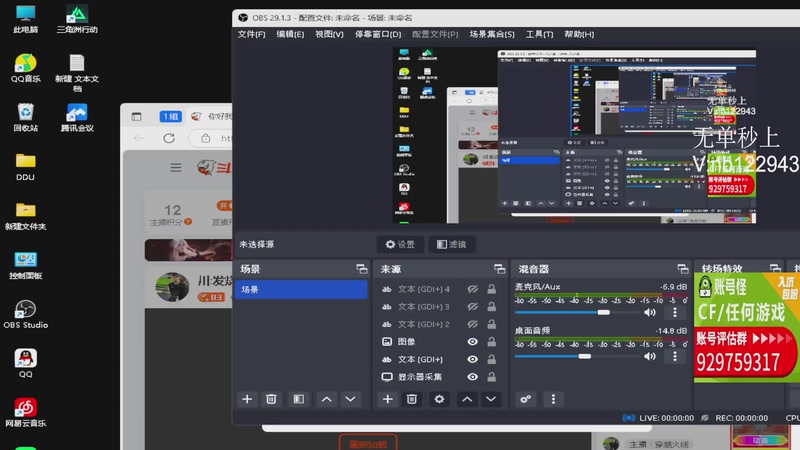
Task: Open the 帮助(H) menu
Action: click(579, 34)
